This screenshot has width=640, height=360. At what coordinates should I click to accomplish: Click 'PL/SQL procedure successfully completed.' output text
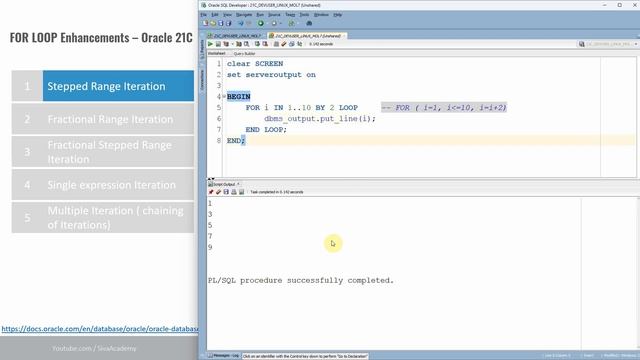point(301,280)
